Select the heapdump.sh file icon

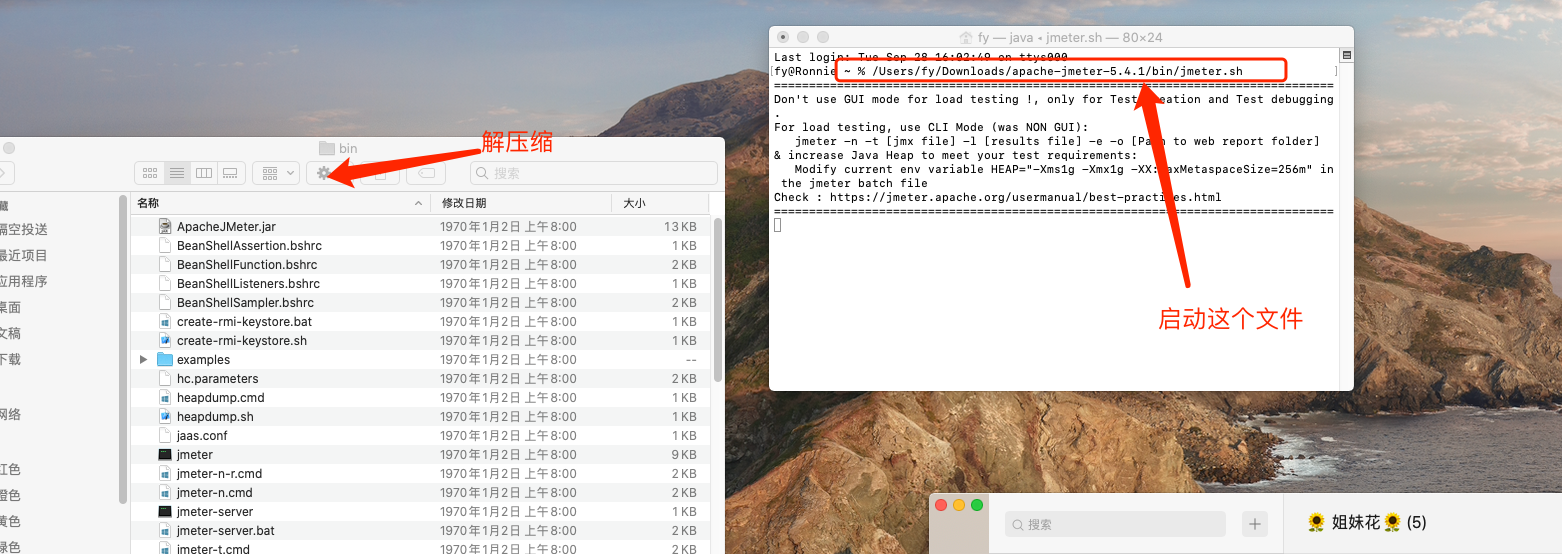[165, 417]
